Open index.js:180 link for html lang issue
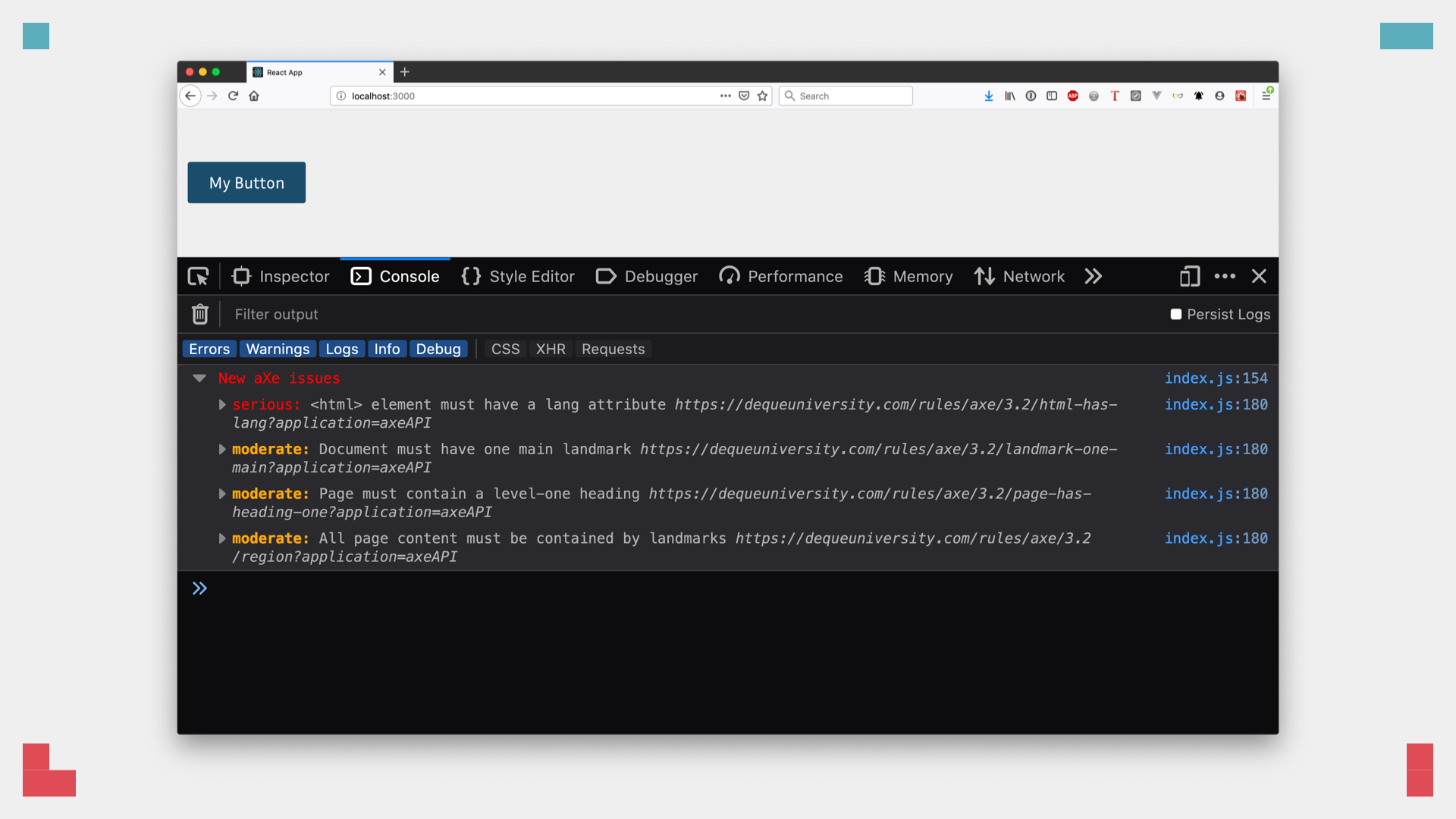 click(x=1216, y=404)
